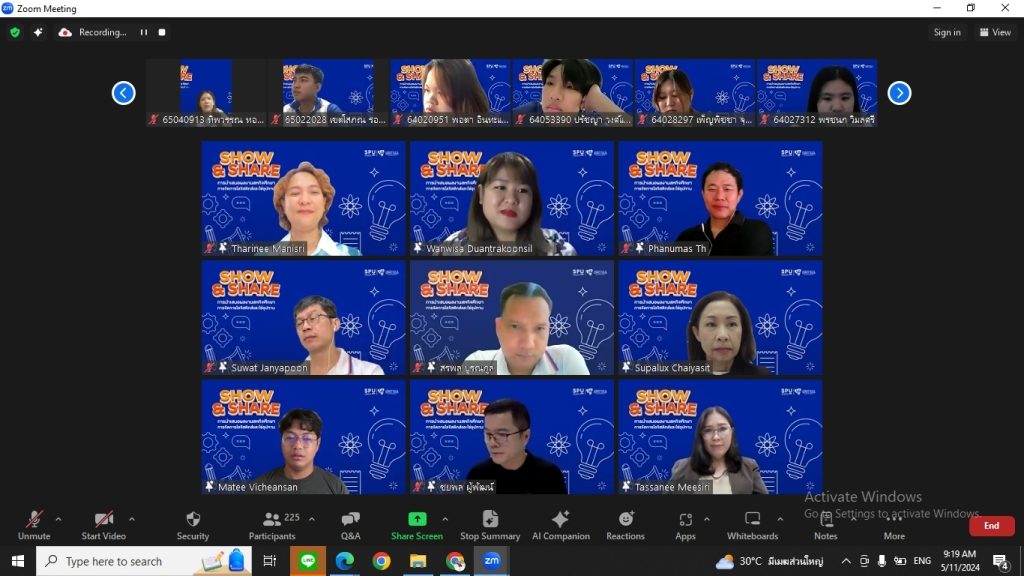Select participant thumbnail 65022028

tap(328, 93)
